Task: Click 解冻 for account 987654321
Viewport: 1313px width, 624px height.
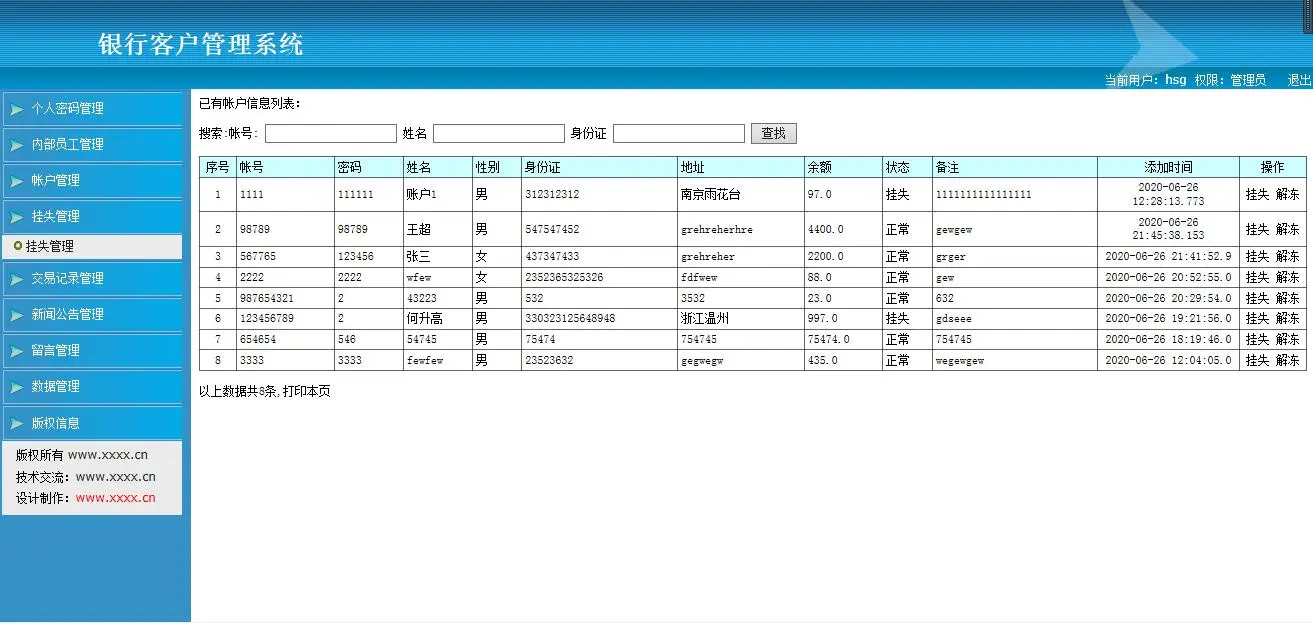Action: [x=1288, y=298]
